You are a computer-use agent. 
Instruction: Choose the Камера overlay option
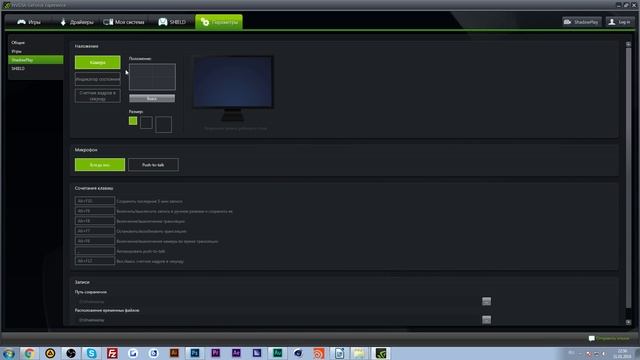coord(98,62)
